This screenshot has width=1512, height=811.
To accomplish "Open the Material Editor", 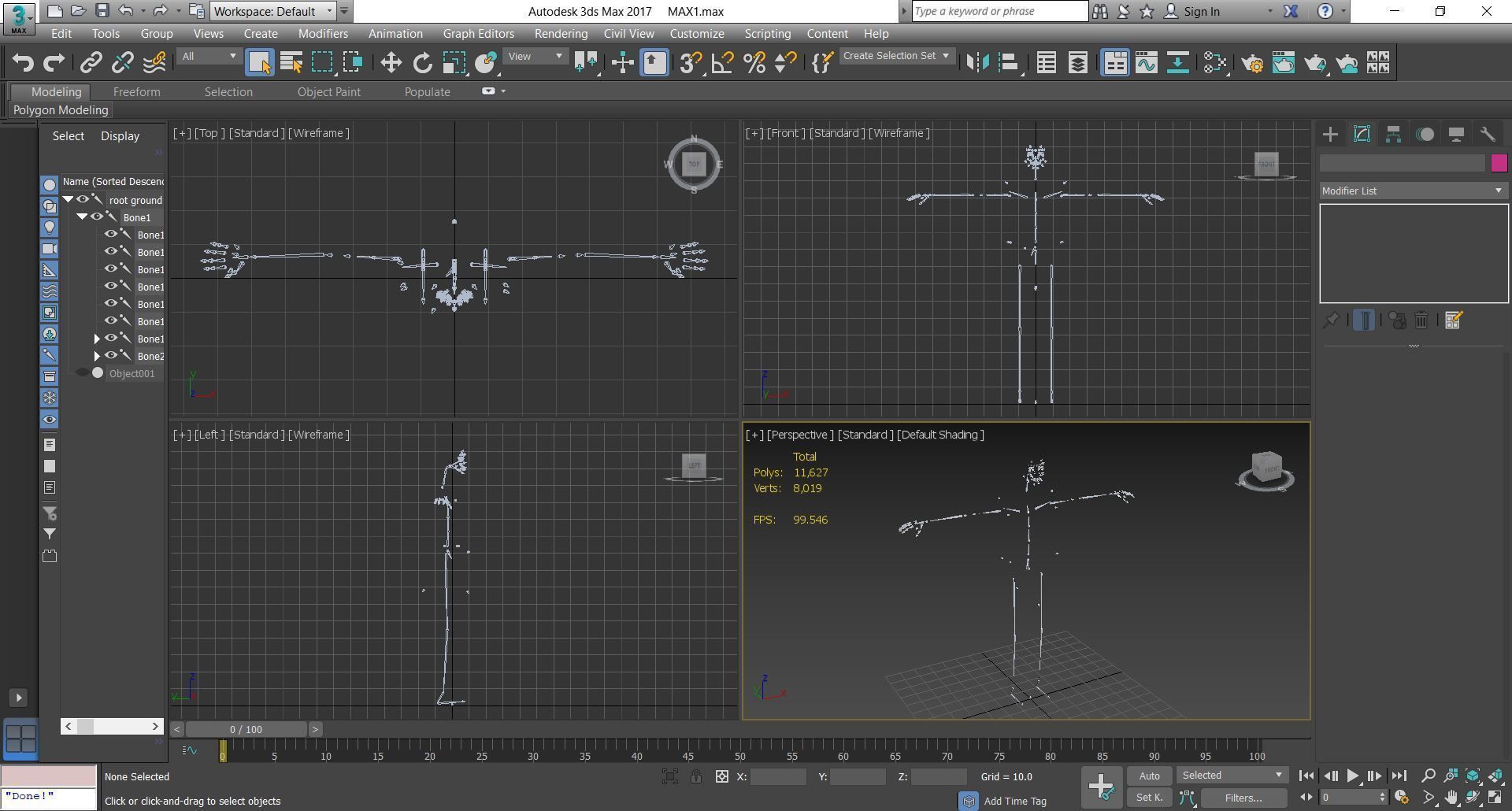I will [x=1215, y=63].
